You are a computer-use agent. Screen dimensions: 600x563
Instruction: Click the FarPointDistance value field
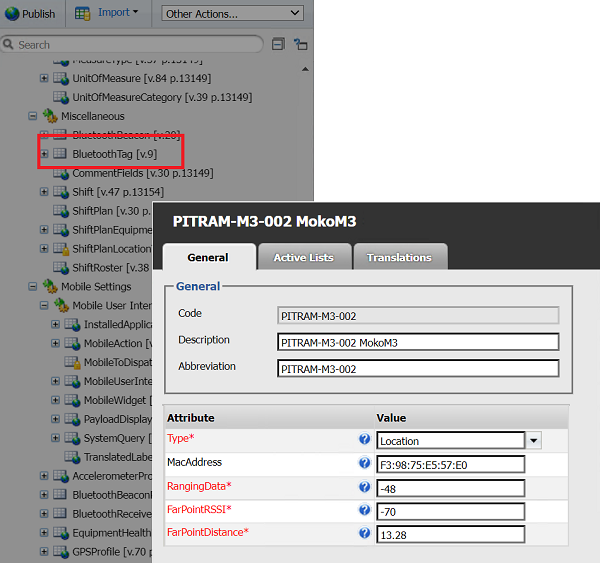coord(451,534)
